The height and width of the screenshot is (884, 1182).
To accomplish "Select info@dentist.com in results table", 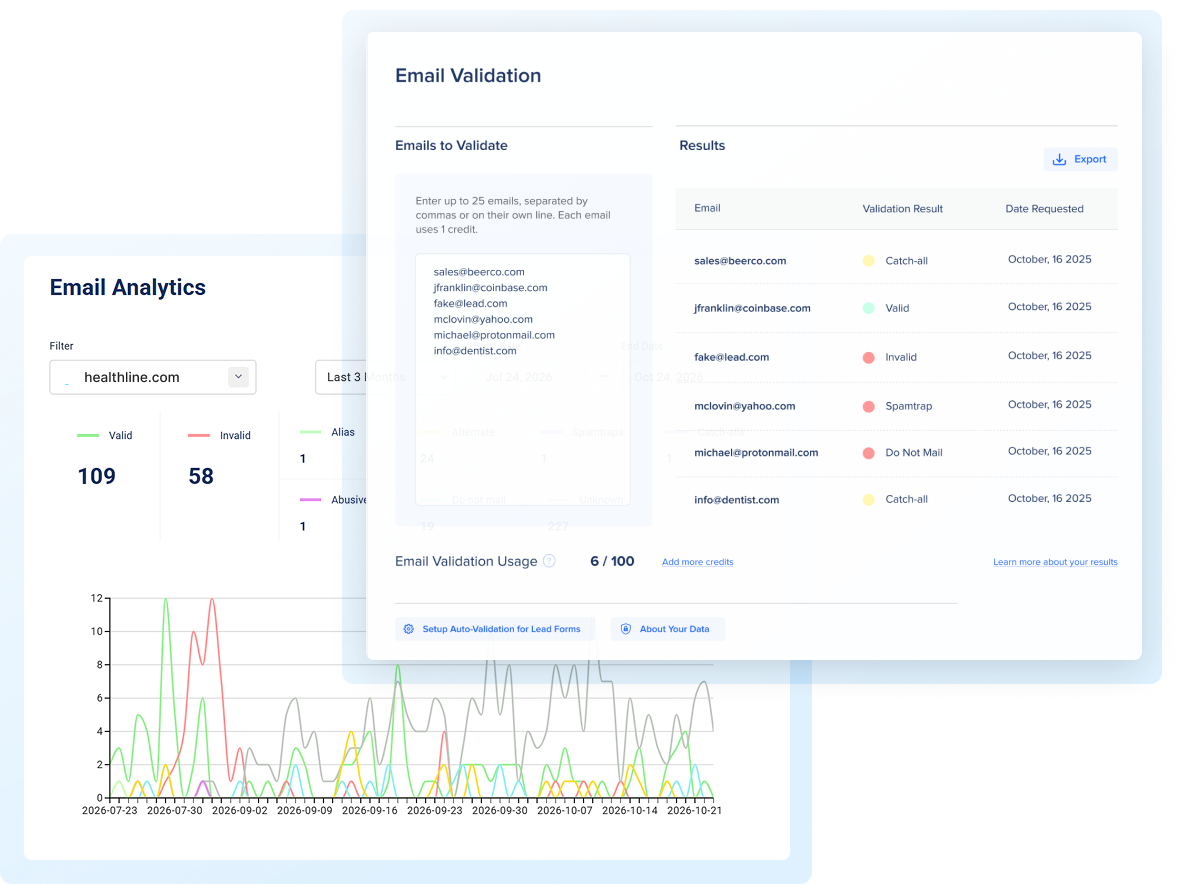I will pyautogui.click(x=736, y=500).
